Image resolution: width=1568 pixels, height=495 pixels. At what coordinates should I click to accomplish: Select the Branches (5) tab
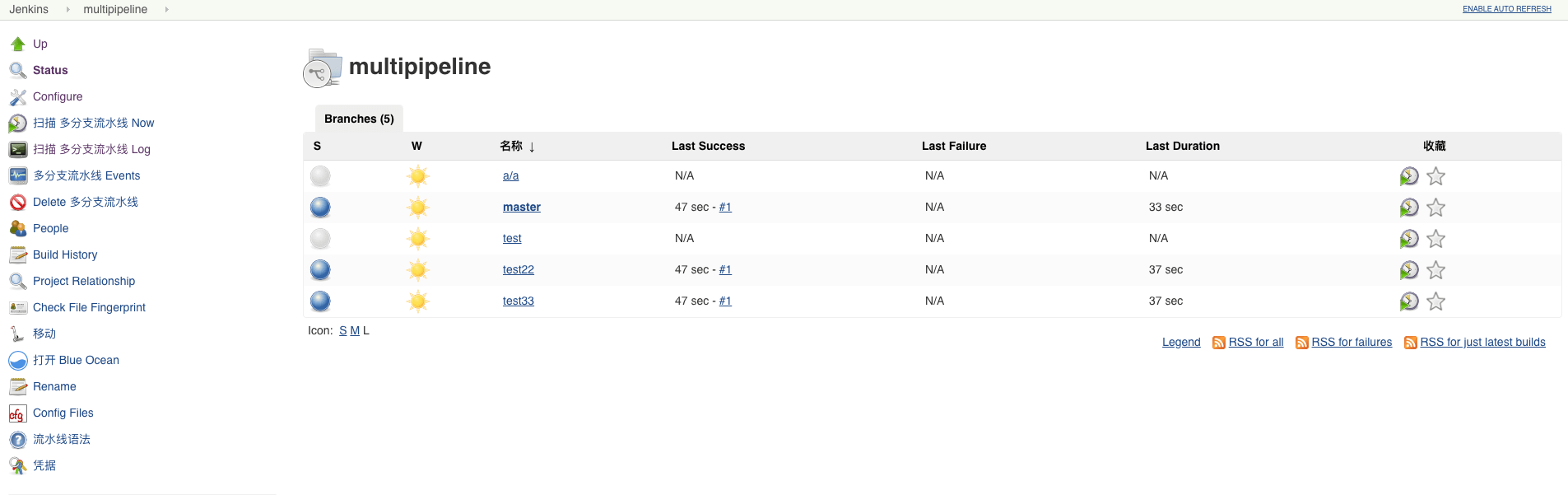click(359, 119)
